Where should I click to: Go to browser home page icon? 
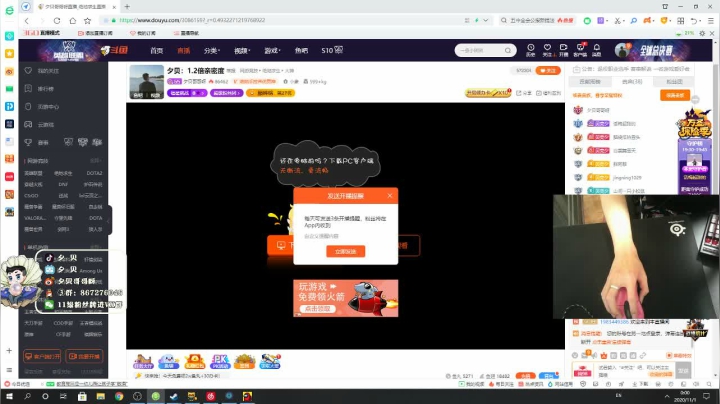tap(73, 21)
